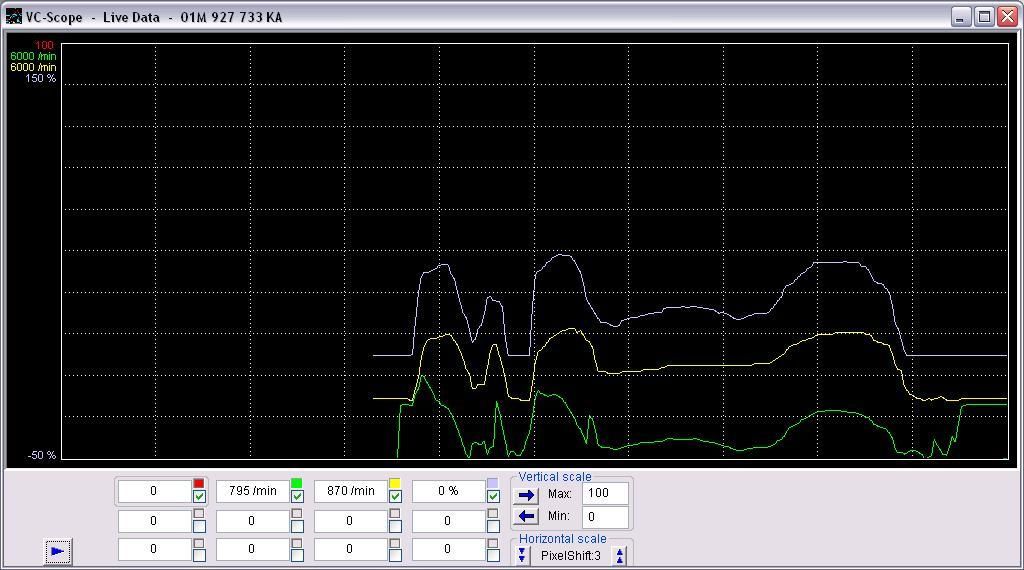
Task: Uncheck the red channel checkbox
Action: tap(199, 496)
